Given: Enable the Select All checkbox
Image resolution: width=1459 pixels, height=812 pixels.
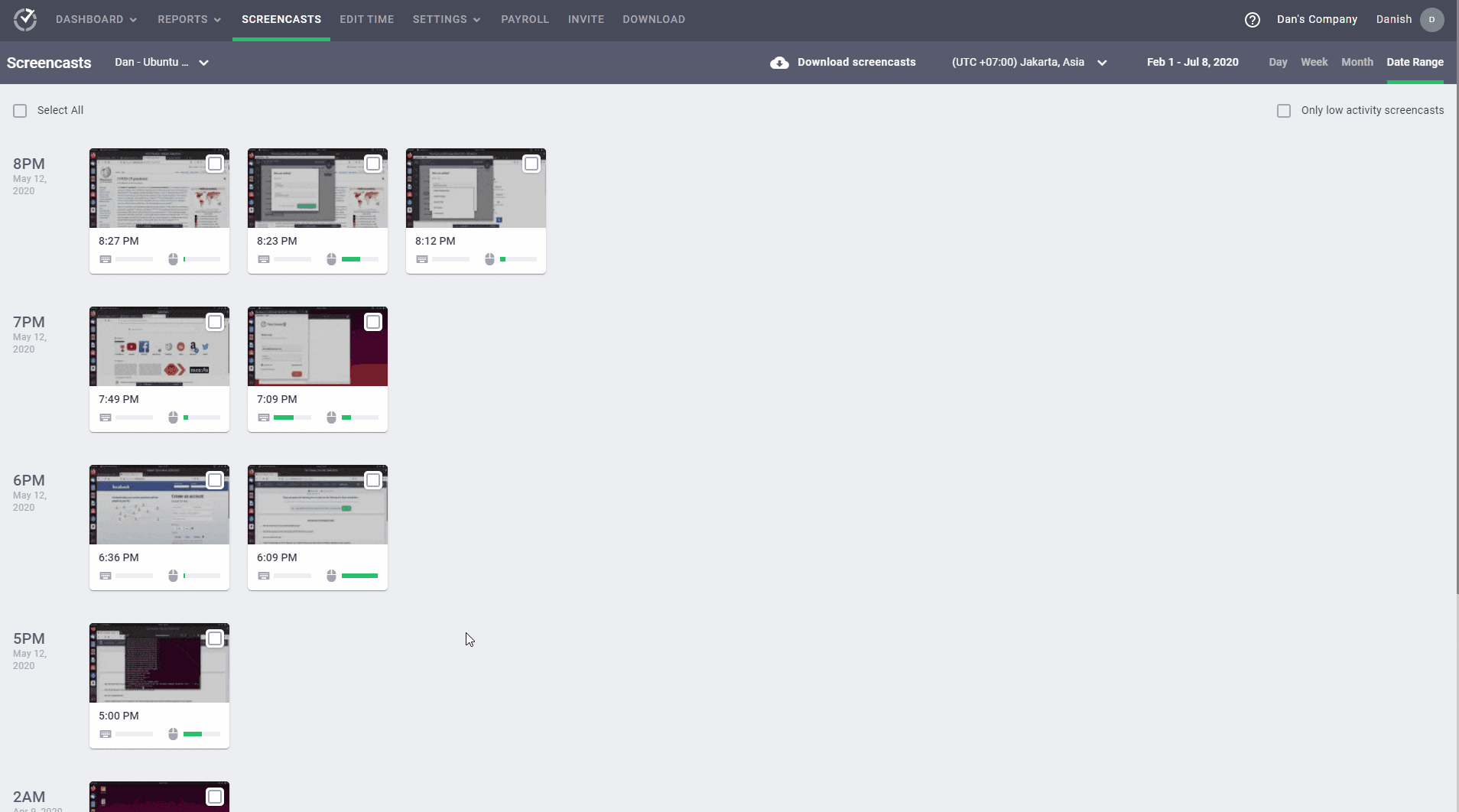Looking at the screenshot, I should click(x=19, y=110).
